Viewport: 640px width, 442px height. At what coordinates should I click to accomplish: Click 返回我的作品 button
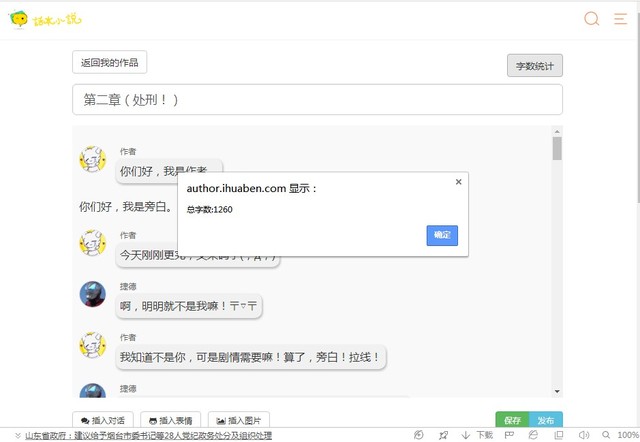[x=110, y=63]
